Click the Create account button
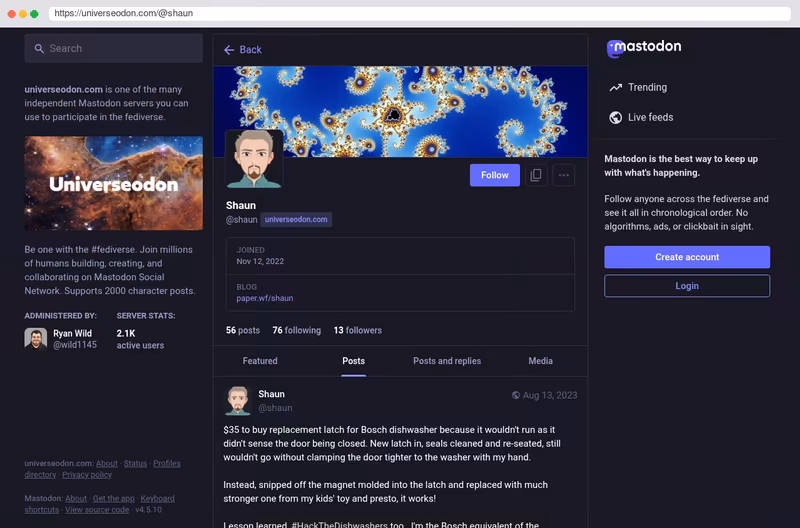 [687, 257]
